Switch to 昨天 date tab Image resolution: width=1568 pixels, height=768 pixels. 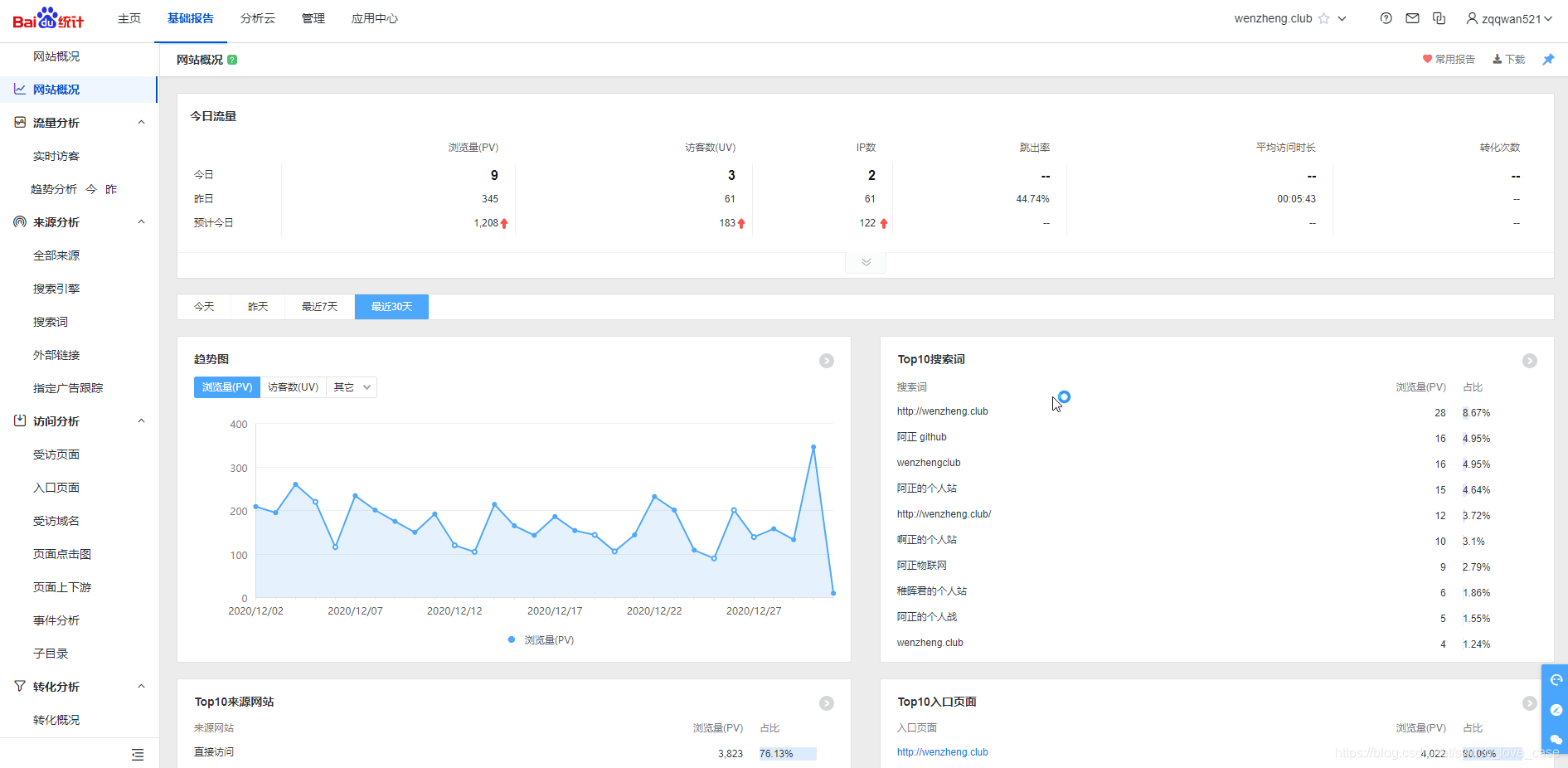258,307
